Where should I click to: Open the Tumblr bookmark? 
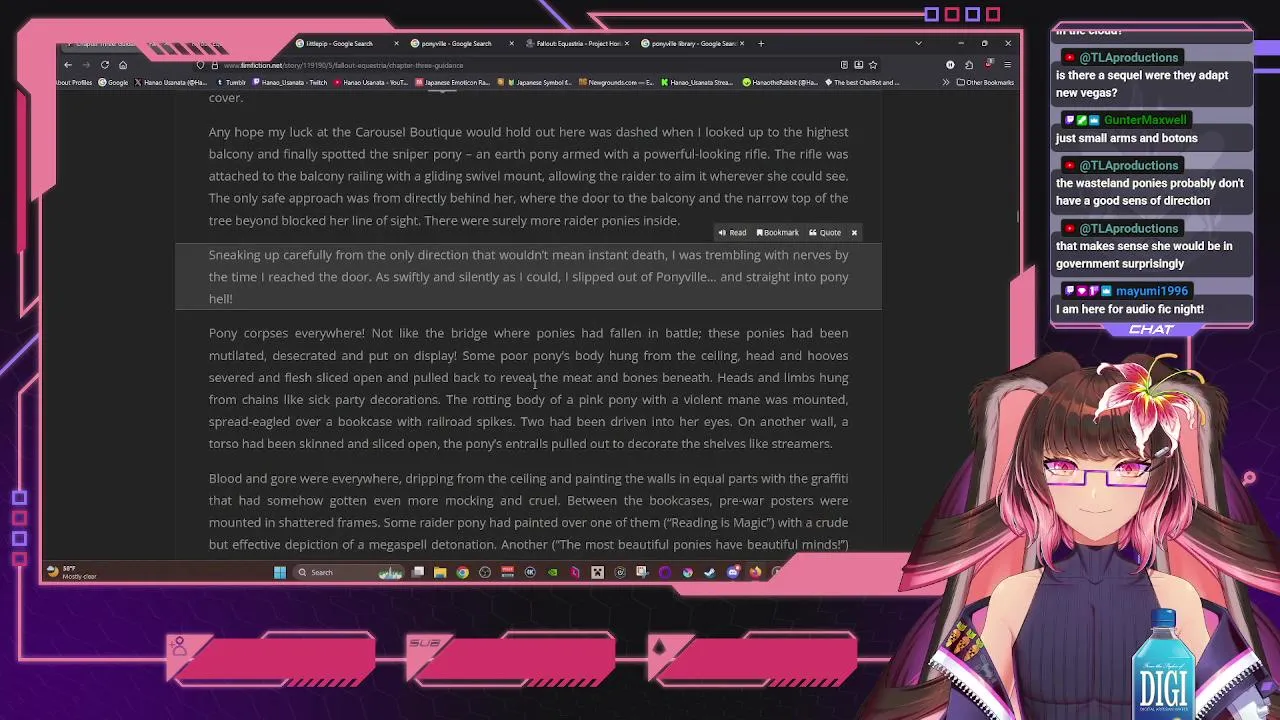tap(232, 82)
